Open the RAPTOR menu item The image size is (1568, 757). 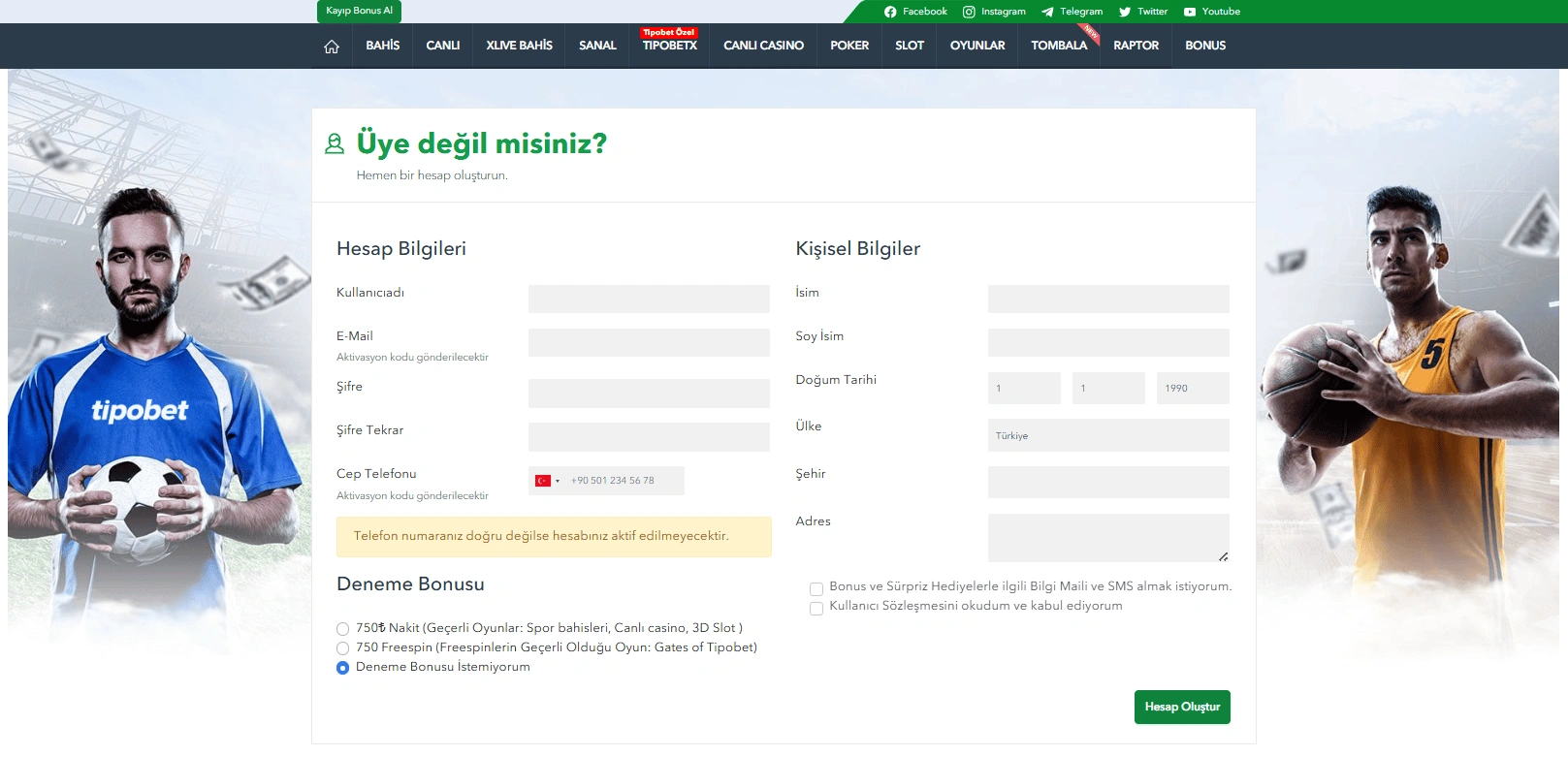pyautogui.click(x=1136, y=46)
